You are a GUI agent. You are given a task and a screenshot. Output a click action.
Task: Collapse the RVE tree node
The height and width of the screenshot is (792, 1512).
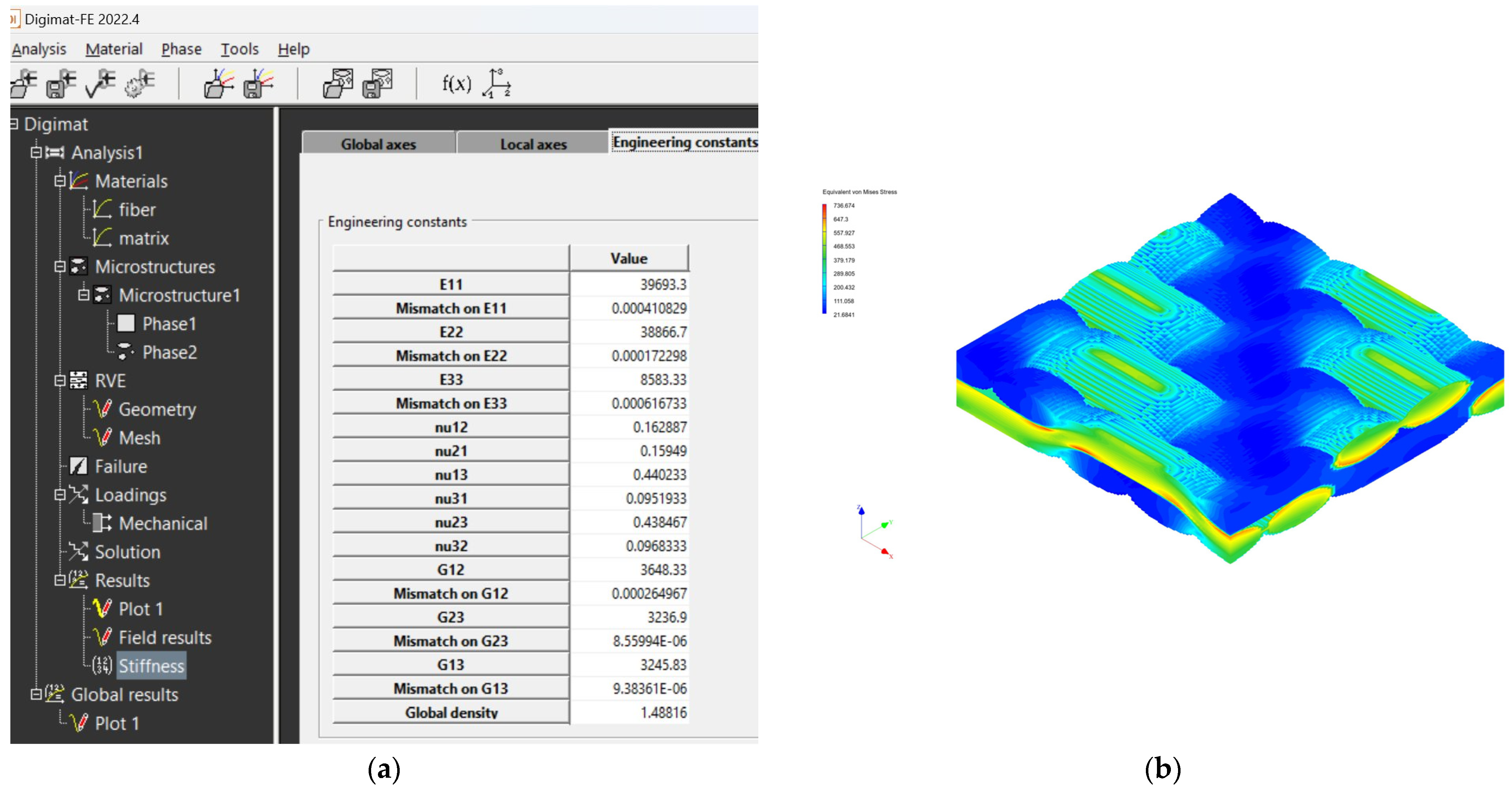(x=59, y=381)
